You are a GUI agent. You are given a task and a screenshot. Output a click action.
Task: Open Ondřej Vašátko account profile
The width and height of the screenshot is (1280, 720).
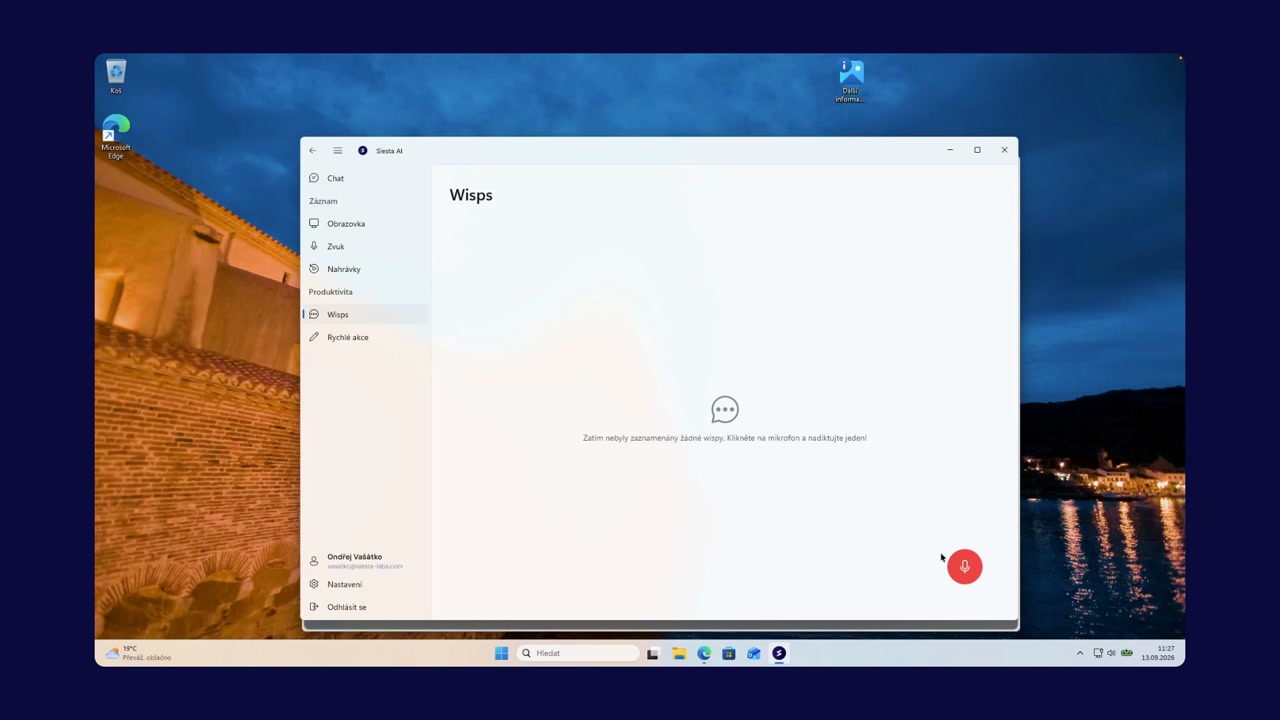(x=365, y=561)
